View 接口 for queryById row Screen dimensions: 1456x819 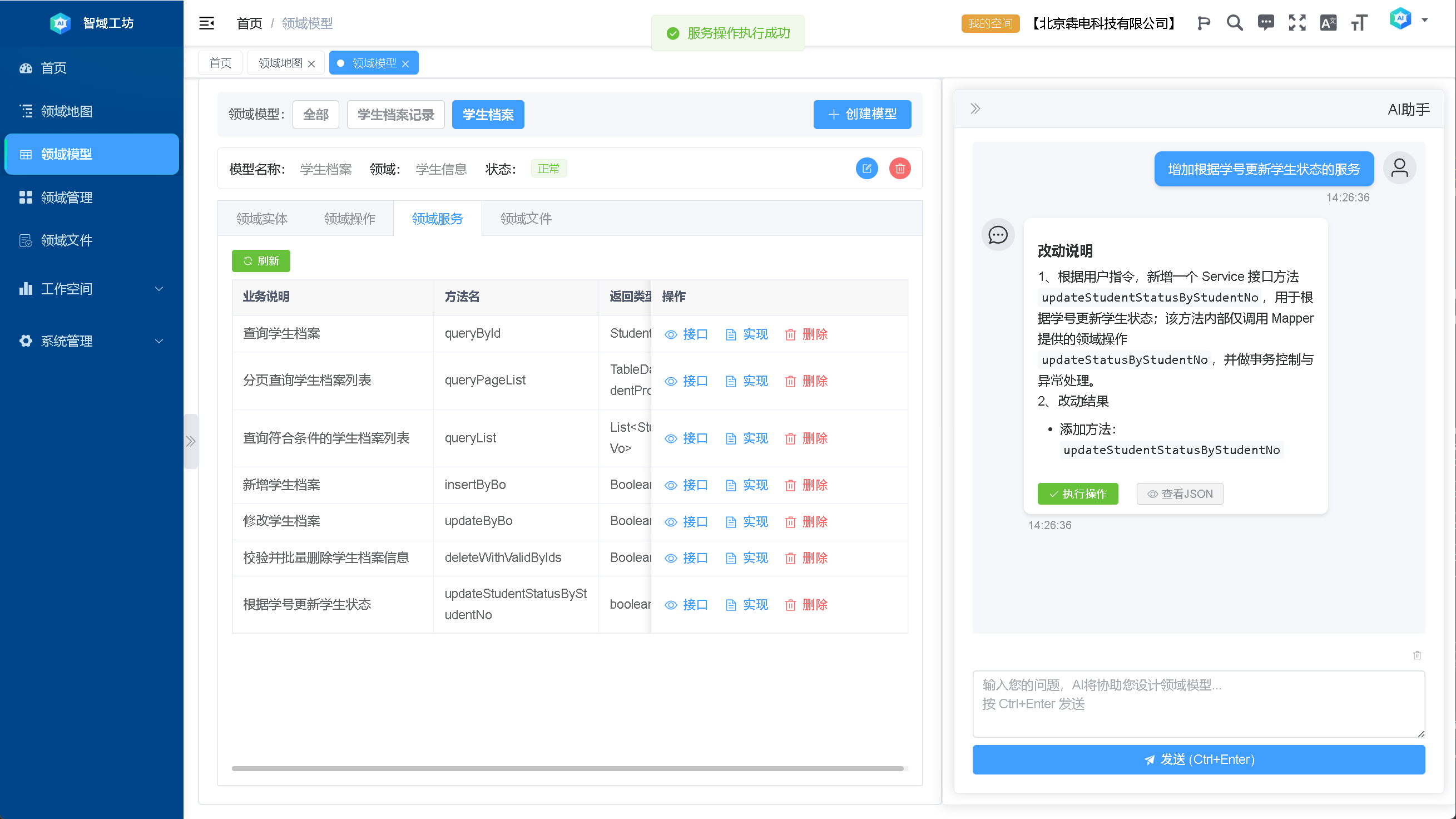click(x=686, y=334)
